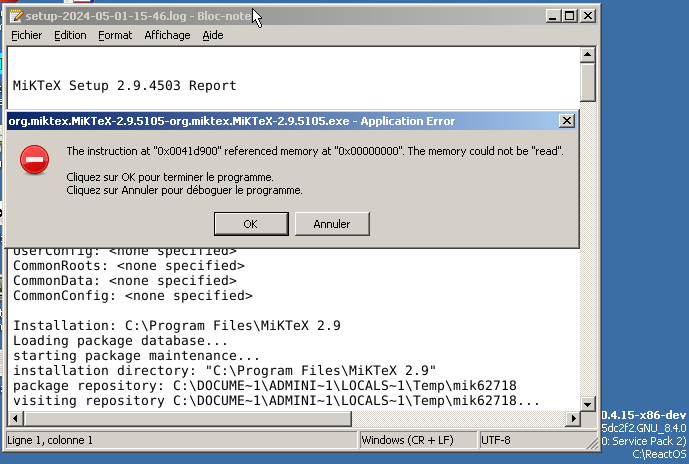The width and height of the screenshot is (689, 464).
Task: Click the 'visiting repository' line
Action: tap(276, 400)
